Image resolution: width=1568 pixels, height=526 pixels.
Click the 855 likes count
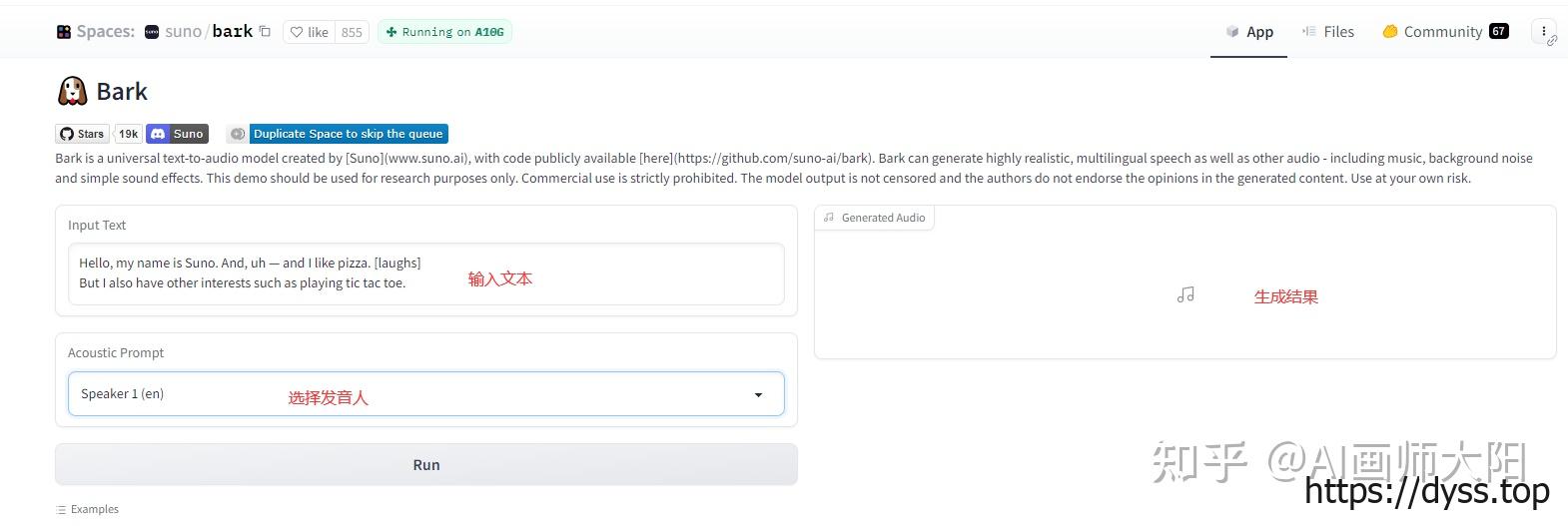(x=352, y=32)
